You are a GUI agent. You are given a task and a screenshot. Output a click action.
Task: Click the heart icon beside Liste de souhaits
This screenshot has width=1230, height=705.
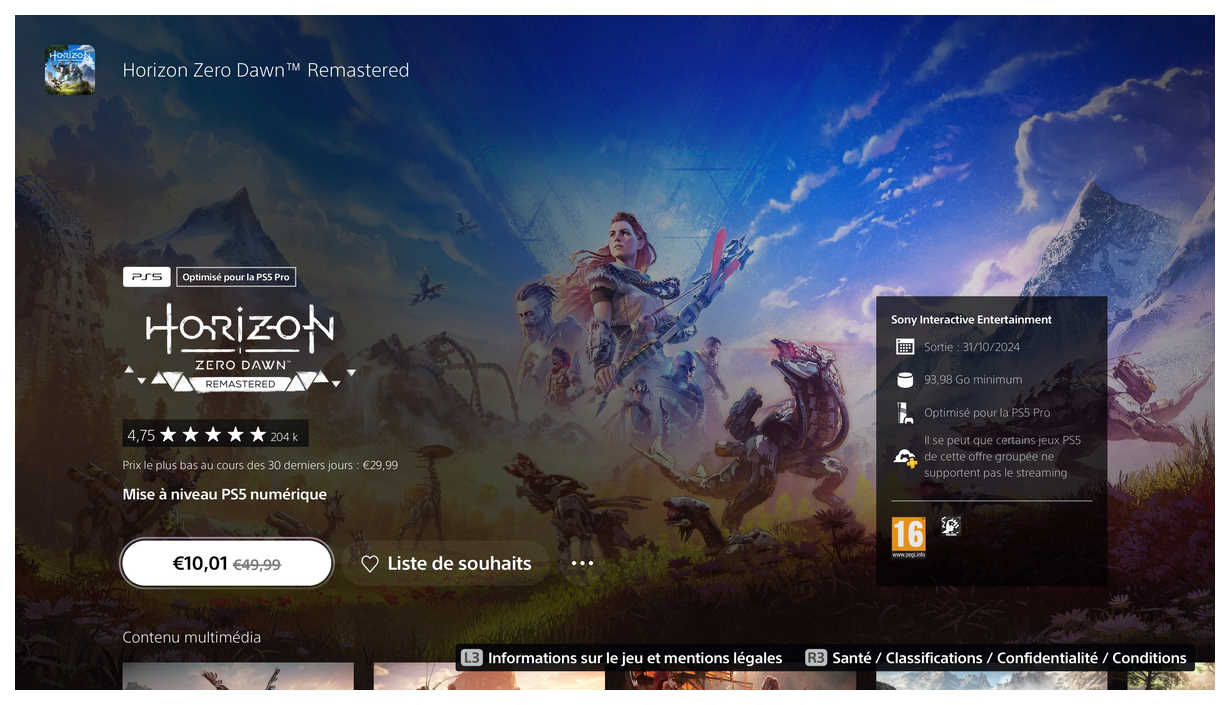(370, 564)
